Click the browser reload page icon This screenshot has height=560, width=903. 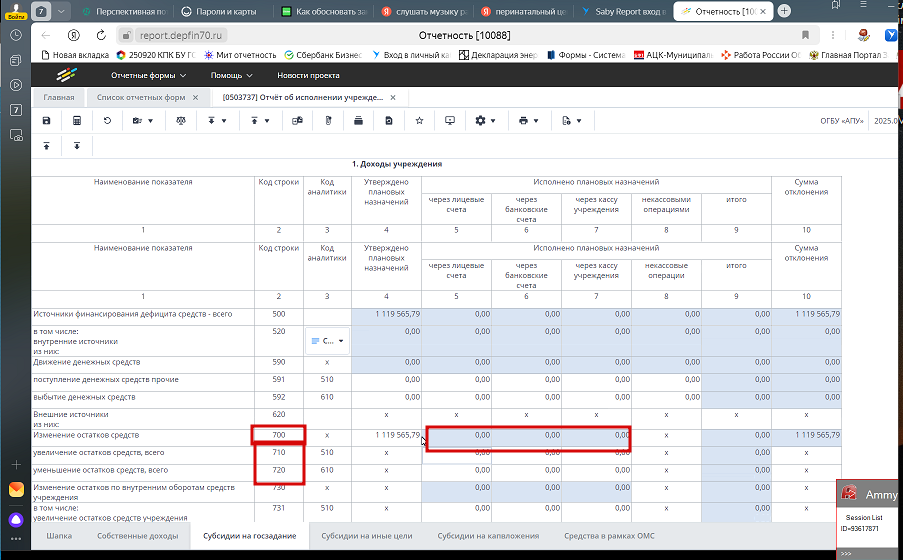101,35
